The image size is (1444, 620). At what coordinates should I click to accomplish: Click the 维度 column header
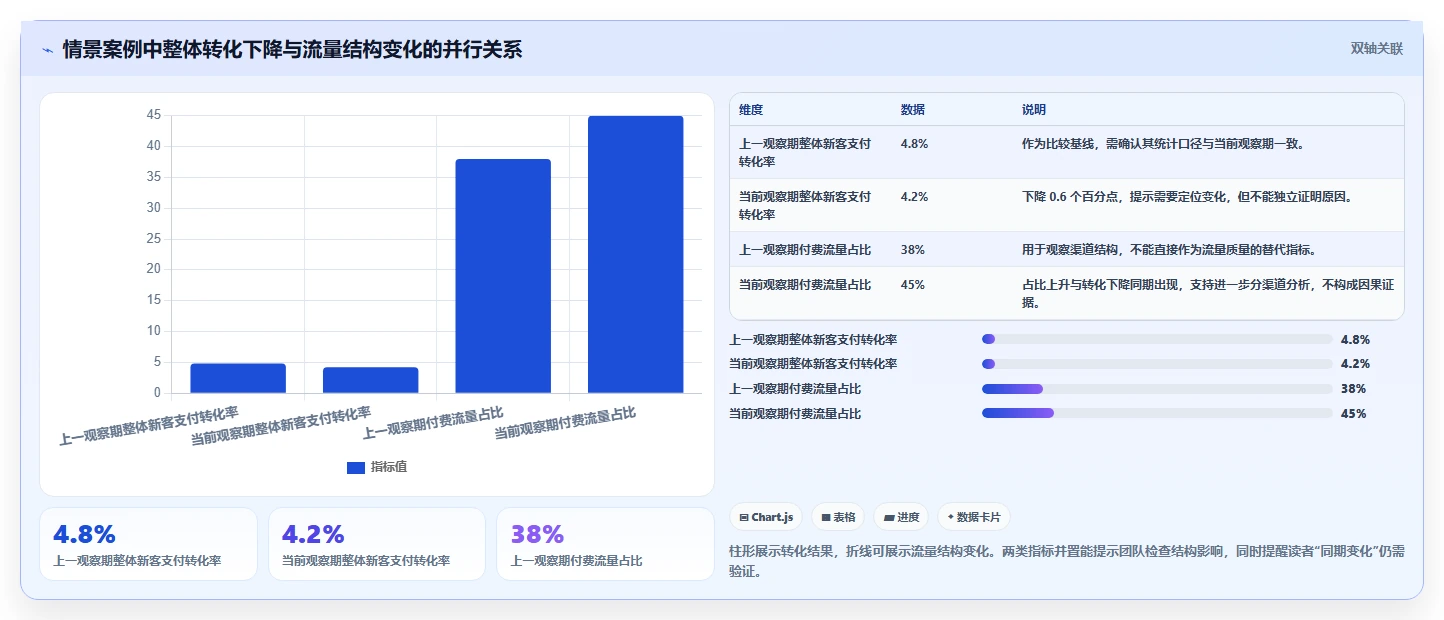click(751, 109)
